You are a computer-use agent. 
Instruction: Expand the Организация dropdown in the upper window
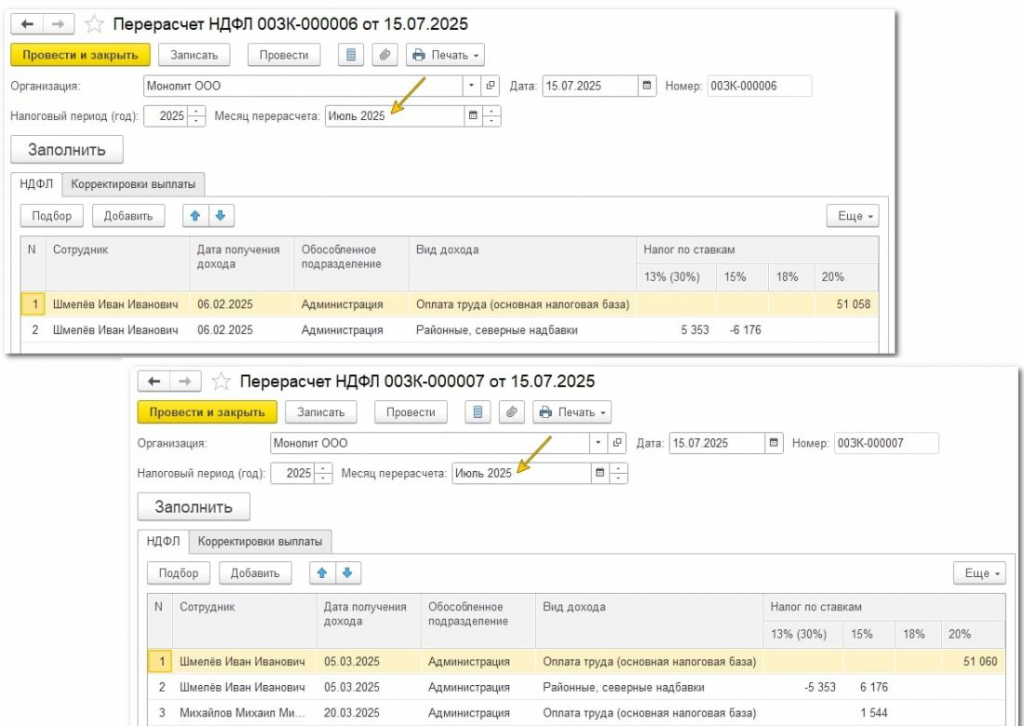pyautogui.click(x=472, y=86)
